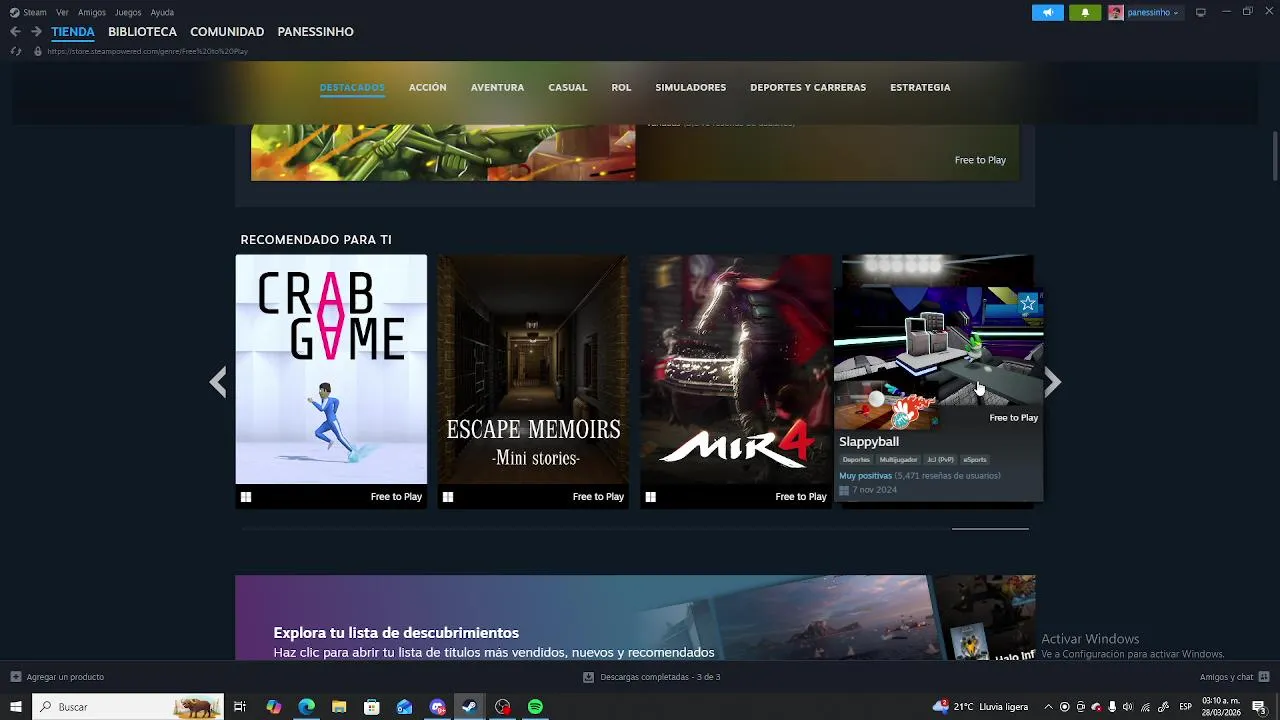This screenshot has width=1280, height=720.
Task: Open Descargas completadas status
Action: point(660,677)
